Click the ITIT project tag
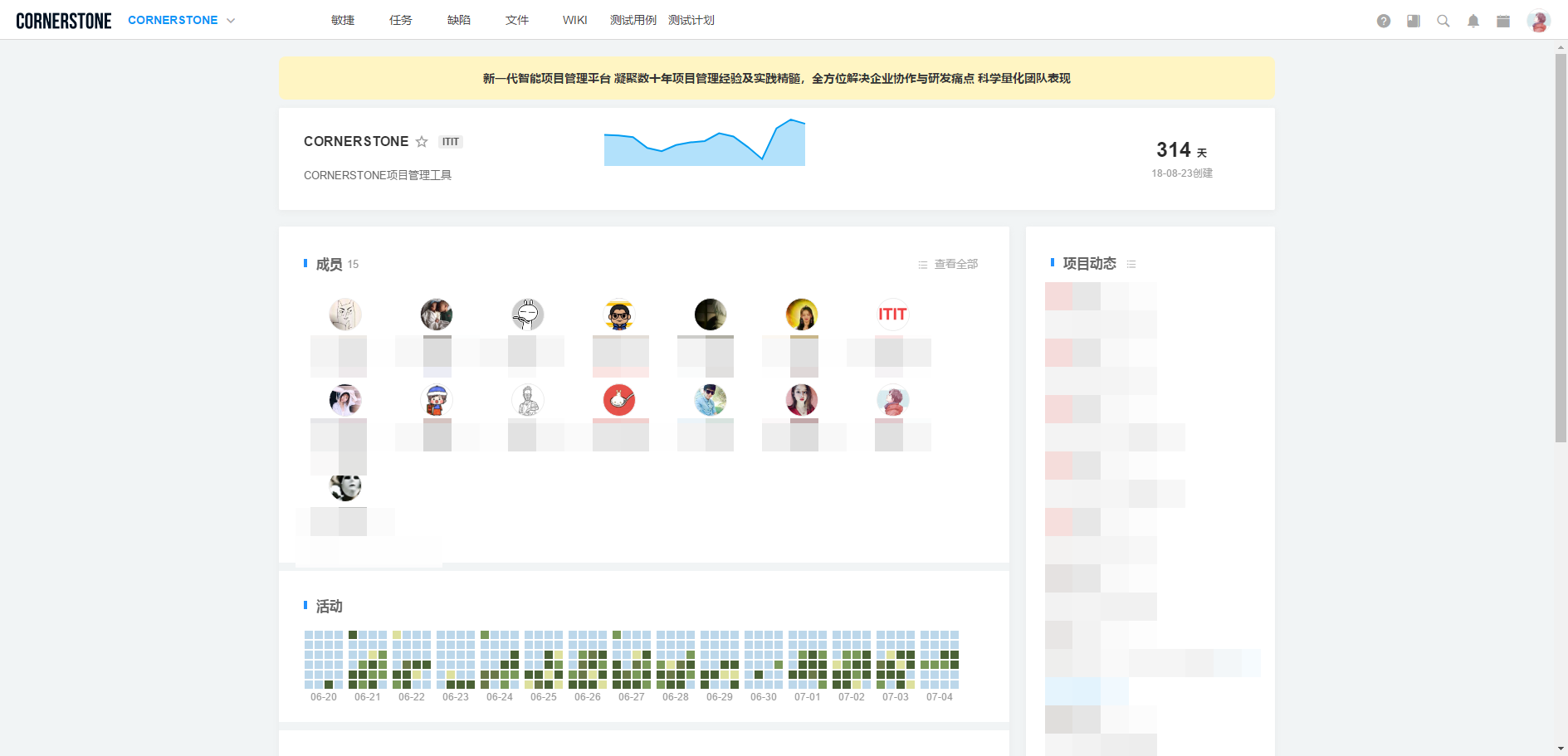 (x=451, y=142)
